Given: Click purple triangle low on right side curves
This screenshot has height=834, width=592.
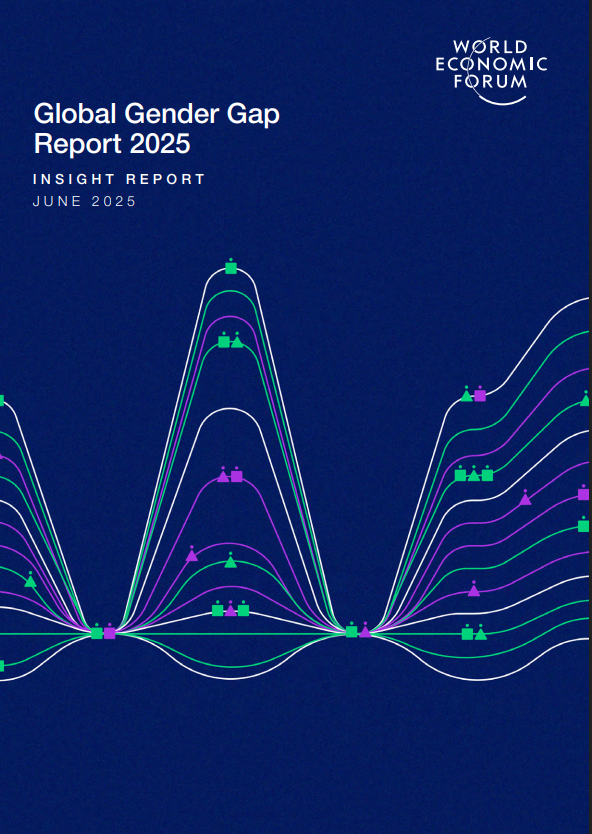Looking at the screenshot, I should pos(474,590).
